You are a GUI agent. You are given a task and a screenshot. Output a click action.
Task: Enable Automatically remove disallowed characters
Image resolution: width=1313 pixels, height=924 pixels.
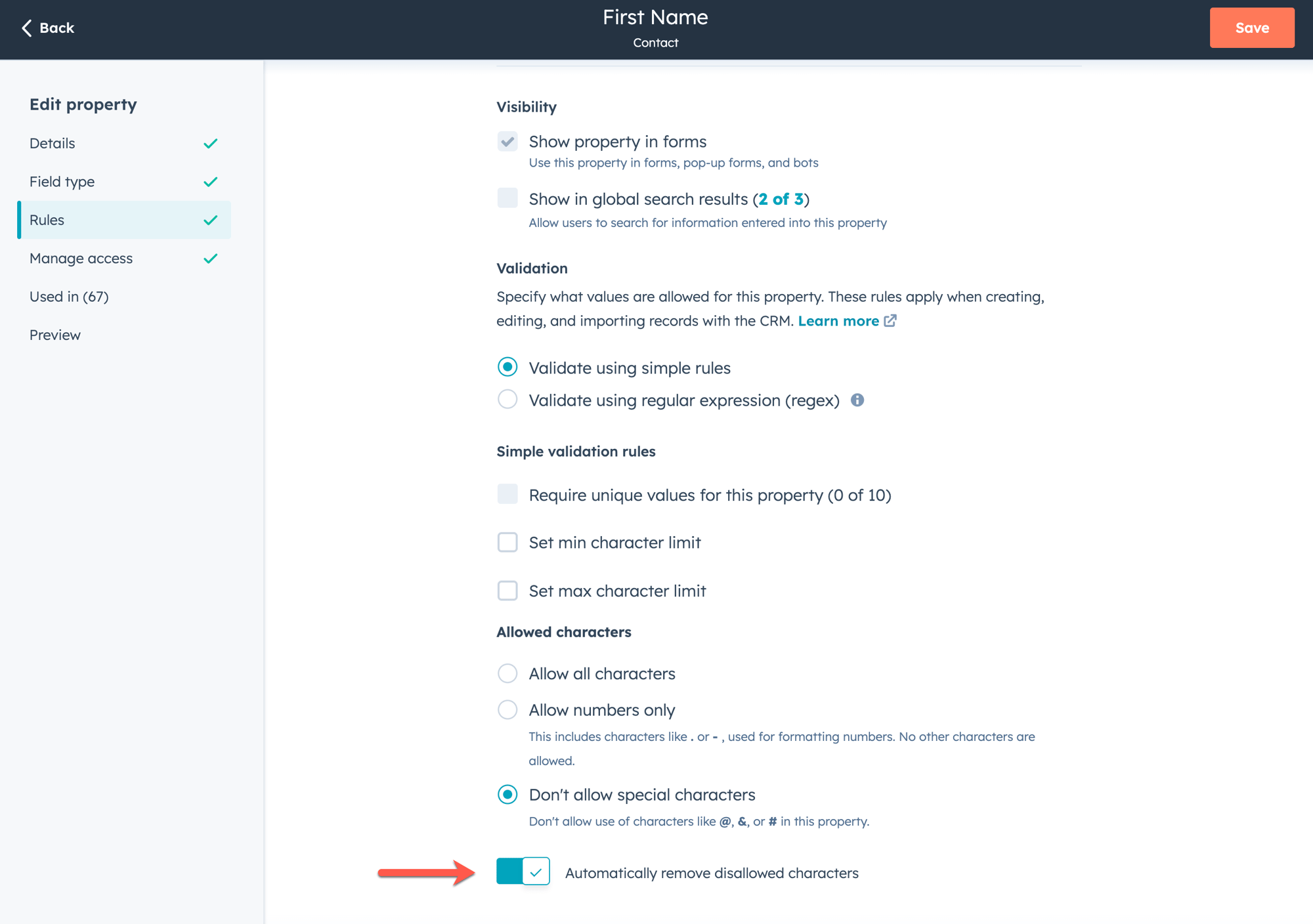click(523, 873)
